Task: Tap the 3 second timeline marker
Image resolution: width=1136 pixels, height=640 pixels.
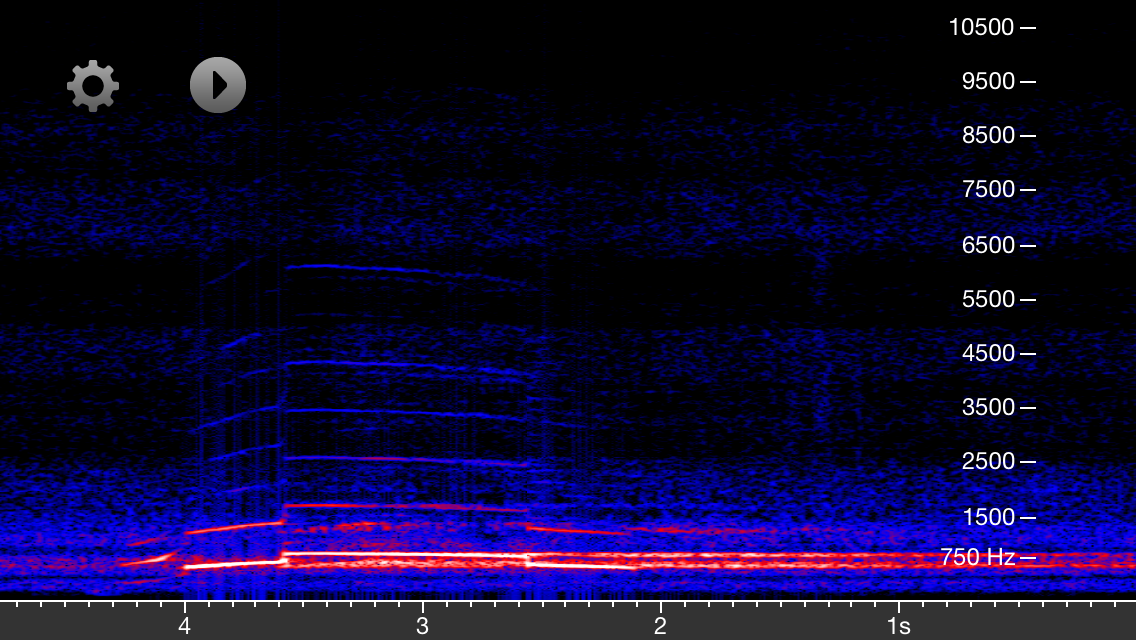Action: (x=422, y=626)
